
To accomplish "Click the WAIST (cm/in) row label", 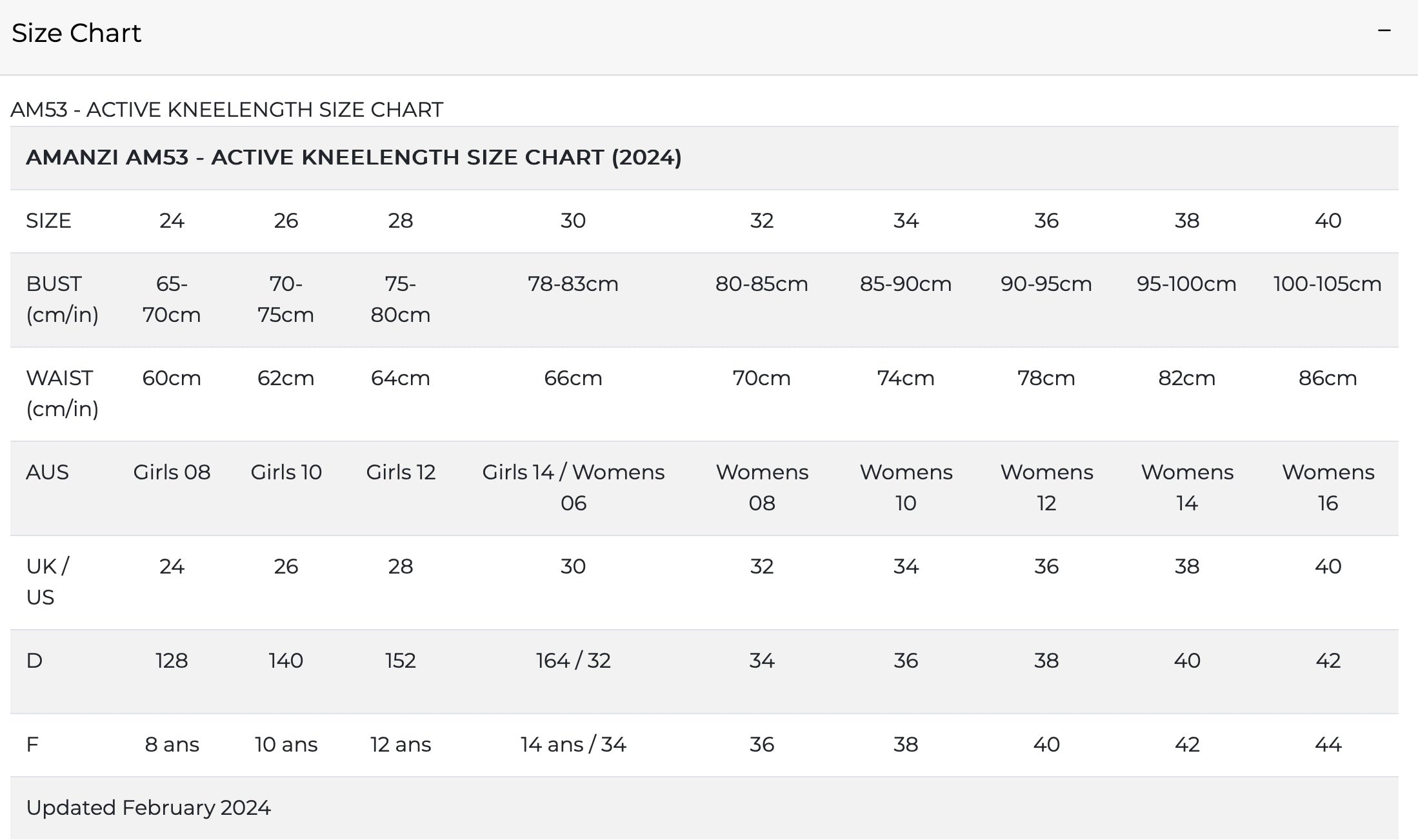I will coord(62,394).
